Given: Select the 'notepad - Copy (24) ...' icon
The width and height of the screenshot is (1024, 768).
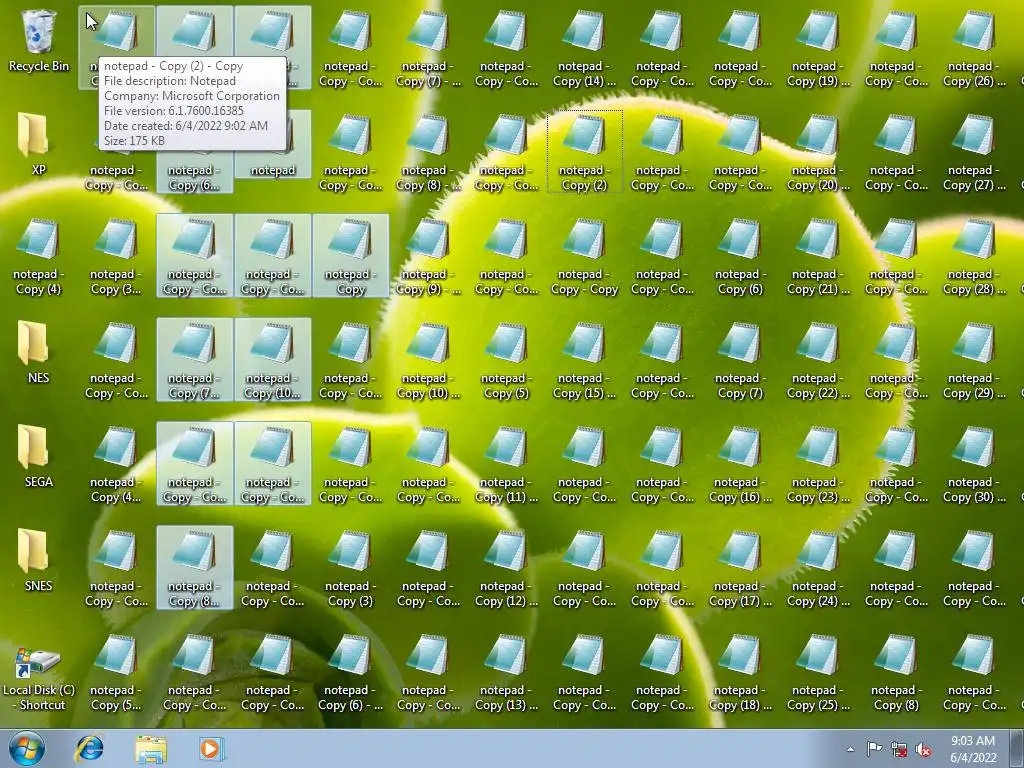Looking at the screenshot, I should (x=818, y=568).
